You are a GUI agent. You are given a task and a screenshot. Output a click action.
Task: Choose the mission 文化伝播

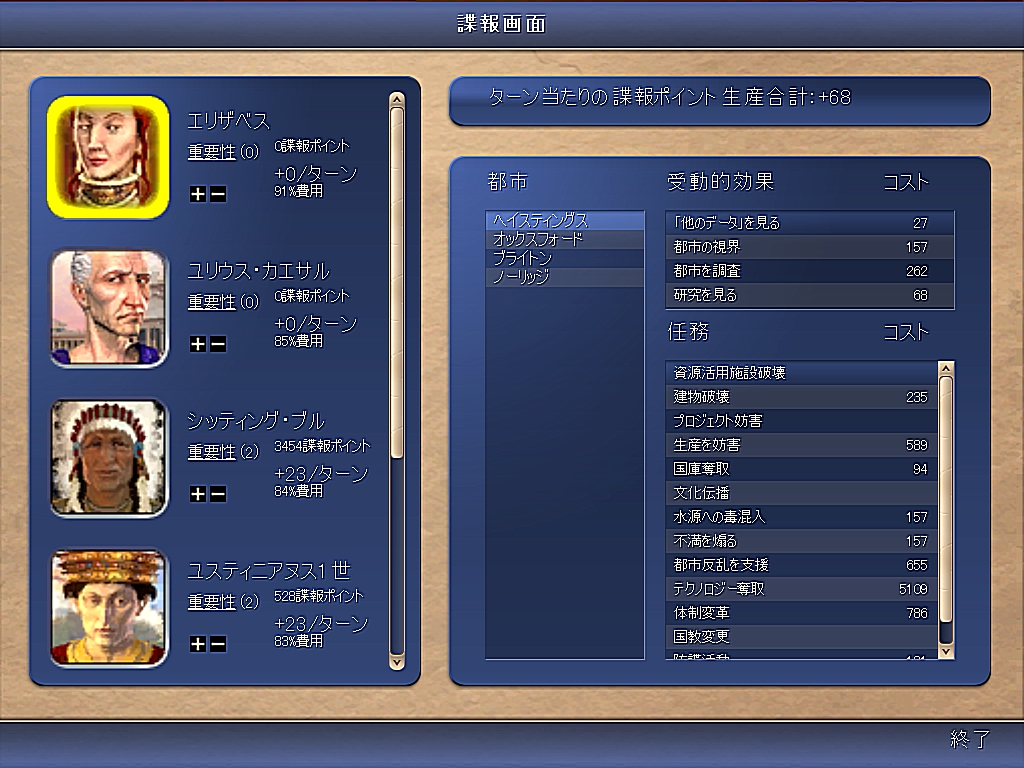click(802, 493)
